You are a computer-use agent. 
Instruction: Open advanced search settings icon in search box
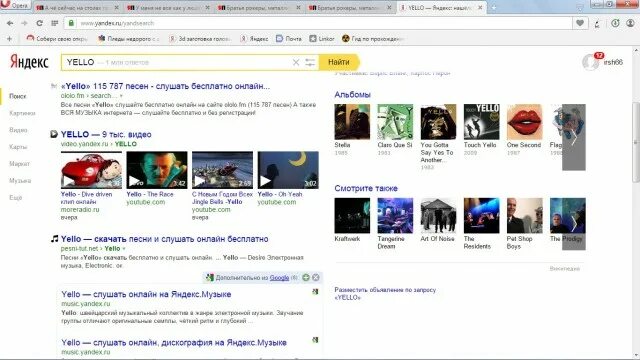(x=310, y=62)
